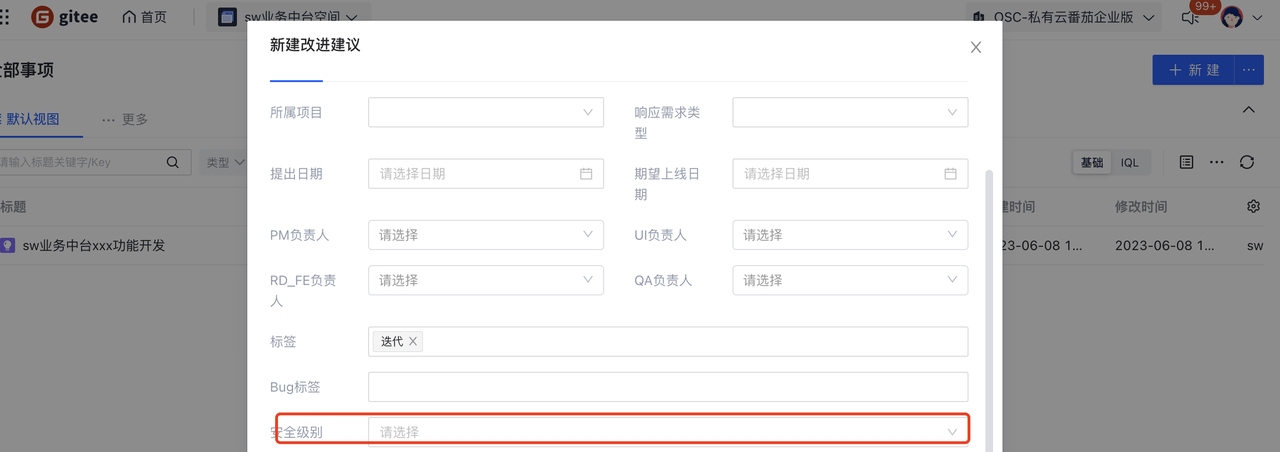Switch to IQL search mode
Screen dimensions: 1280x452
click(1129, 162)
